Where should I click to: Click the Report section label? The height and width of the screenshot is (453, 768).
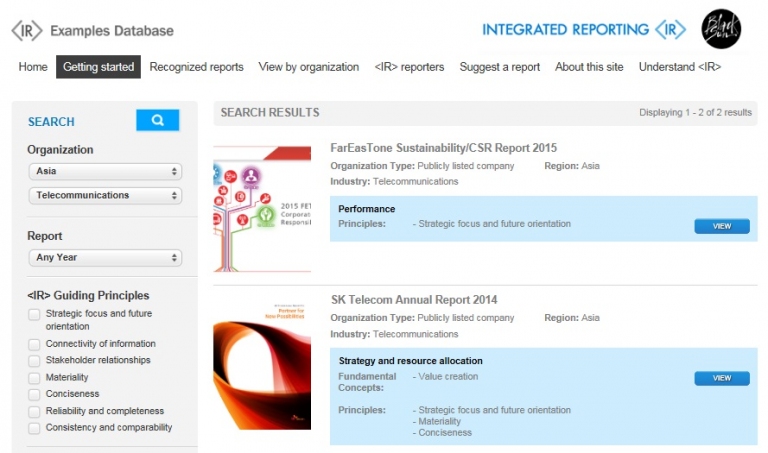pos(45,236)
